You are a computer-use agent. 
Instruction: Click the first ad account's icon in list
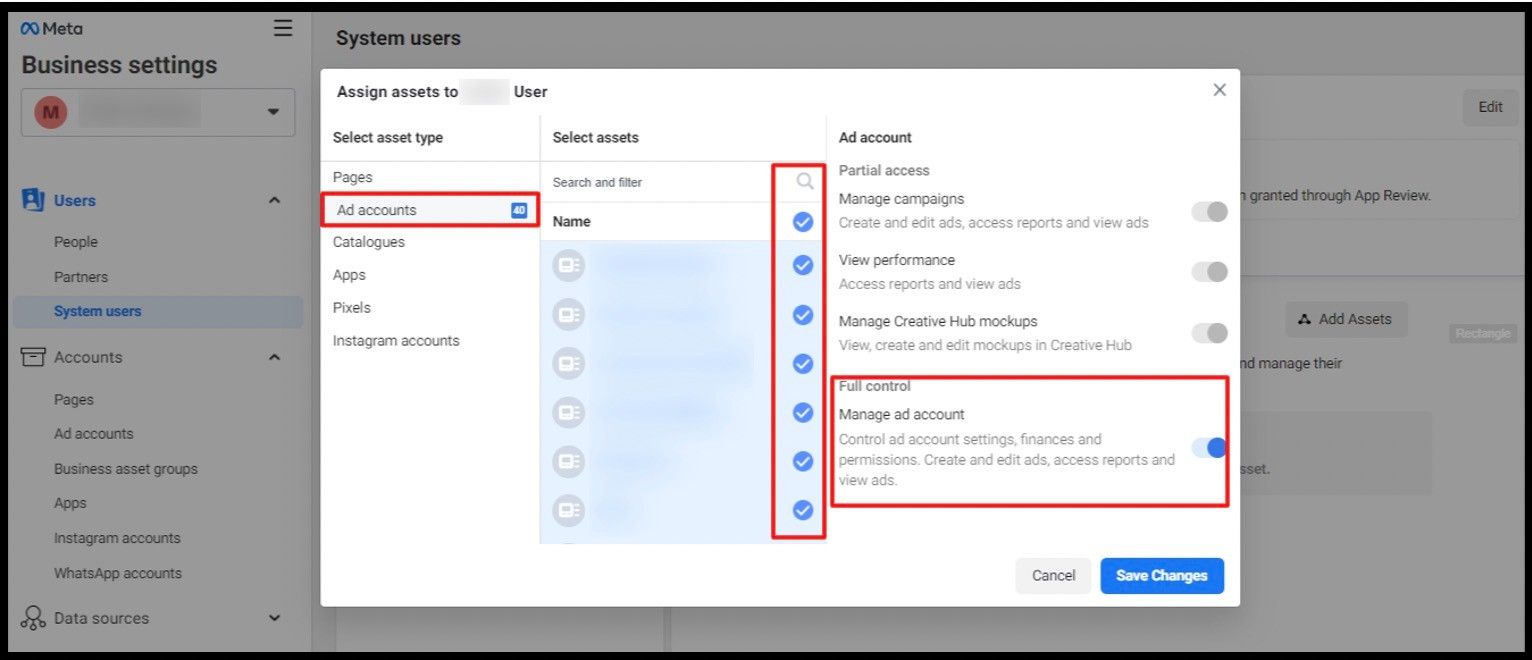568,266
